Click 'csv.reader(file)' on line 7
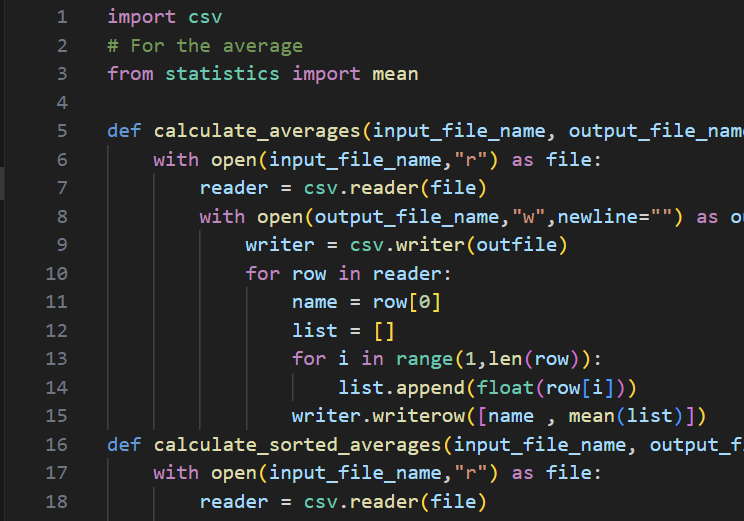The height and width of the screenshot is (521, 744). tap(395, 188)
